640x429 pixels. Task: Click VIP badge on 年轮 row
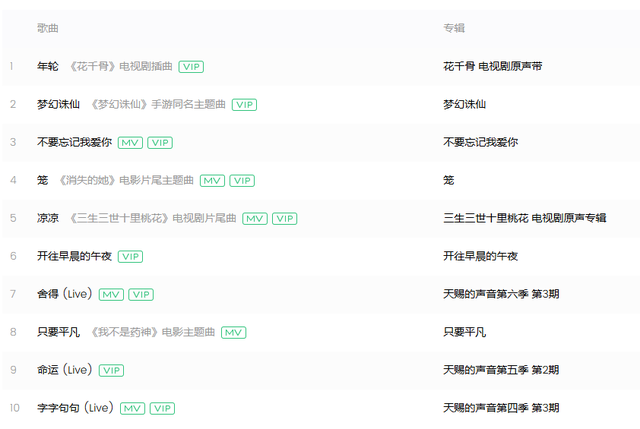coord(191,67)
